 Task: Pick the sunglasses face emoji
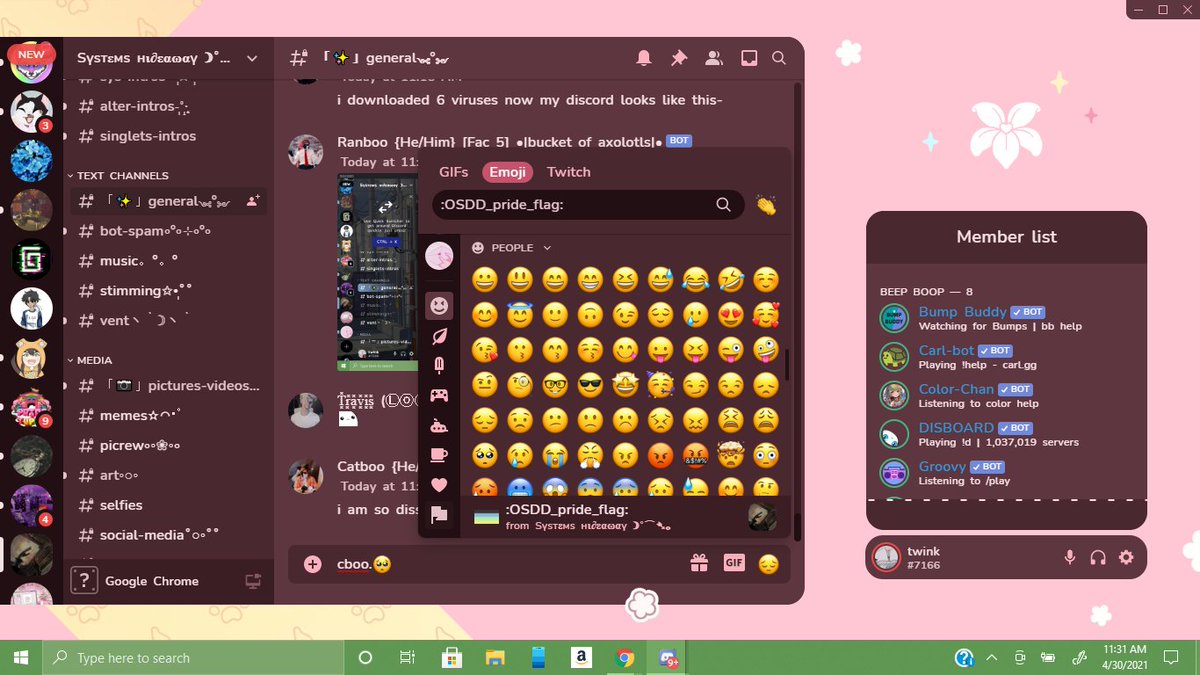(589, 385)
